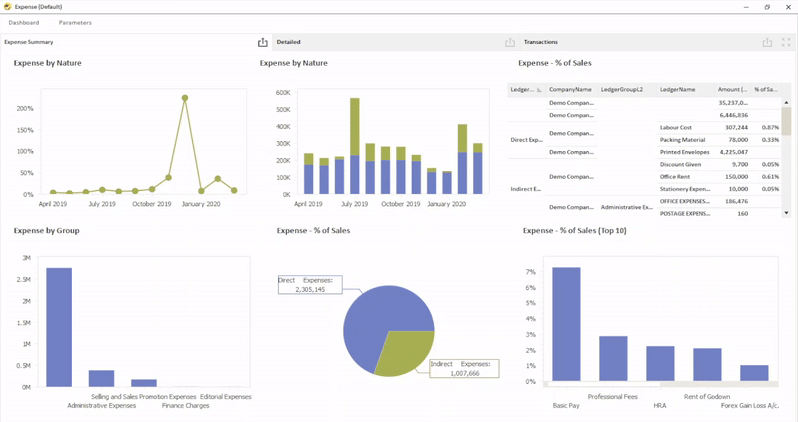Toggle fullscreen icon beside Transactions export
This screenshot has width=798, height=422.
786,42
